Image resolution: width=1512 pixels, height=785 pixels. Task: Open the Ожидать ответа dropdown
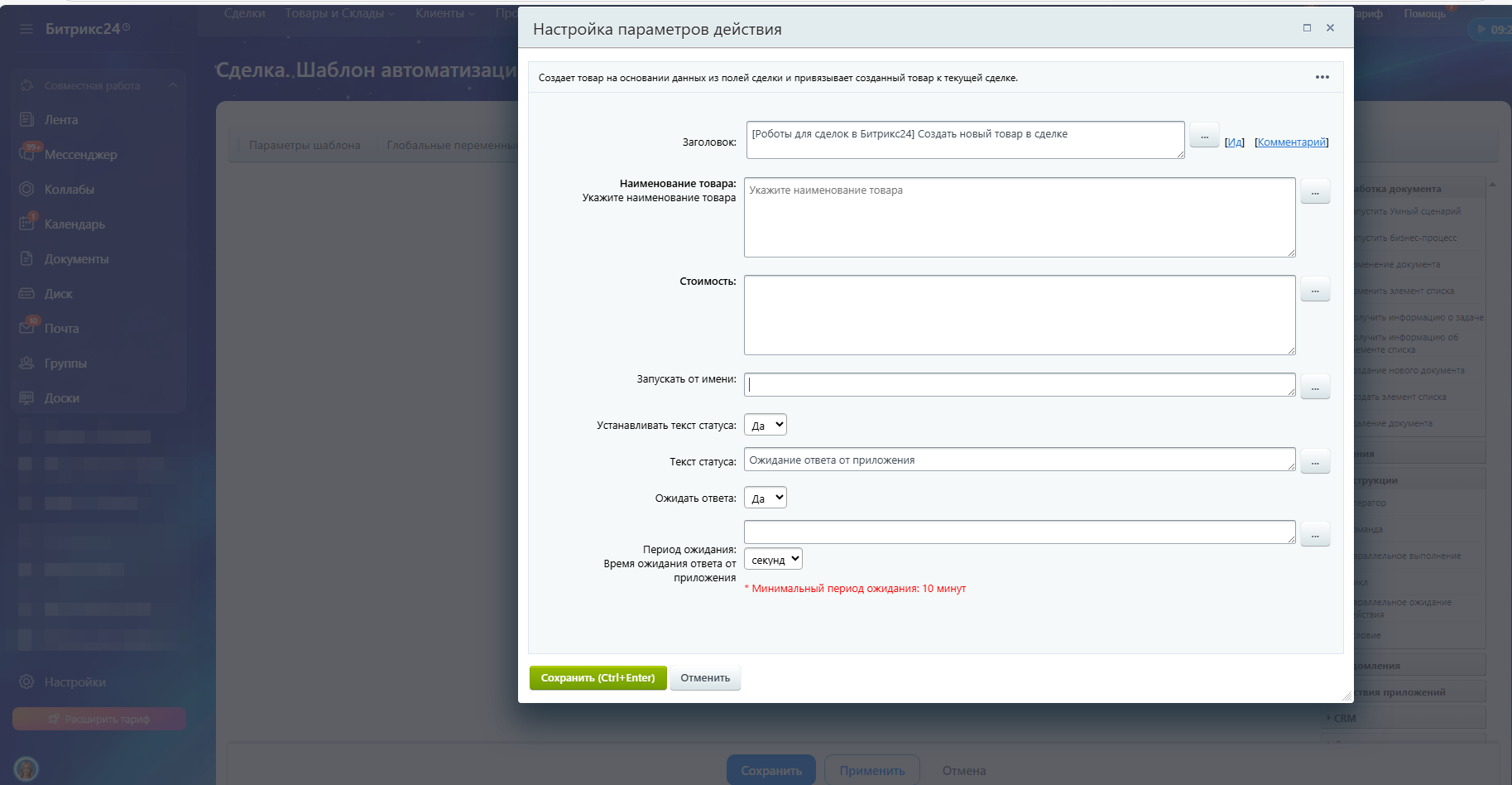pos(765,498)
